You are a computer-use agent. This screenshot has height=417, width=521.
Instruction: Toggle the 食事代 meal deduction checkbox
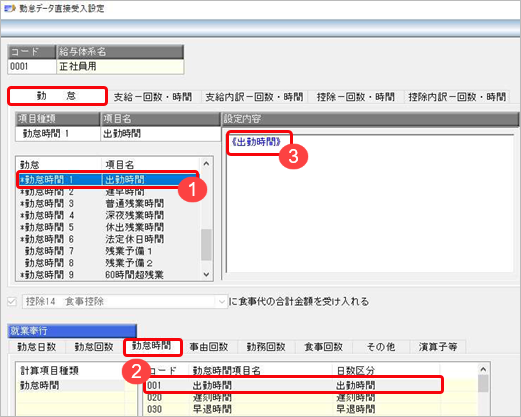[12, 302]
